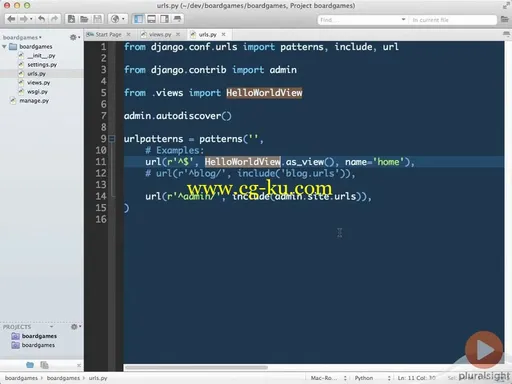Open the Places gear settings dropdown

click(75, 37)
